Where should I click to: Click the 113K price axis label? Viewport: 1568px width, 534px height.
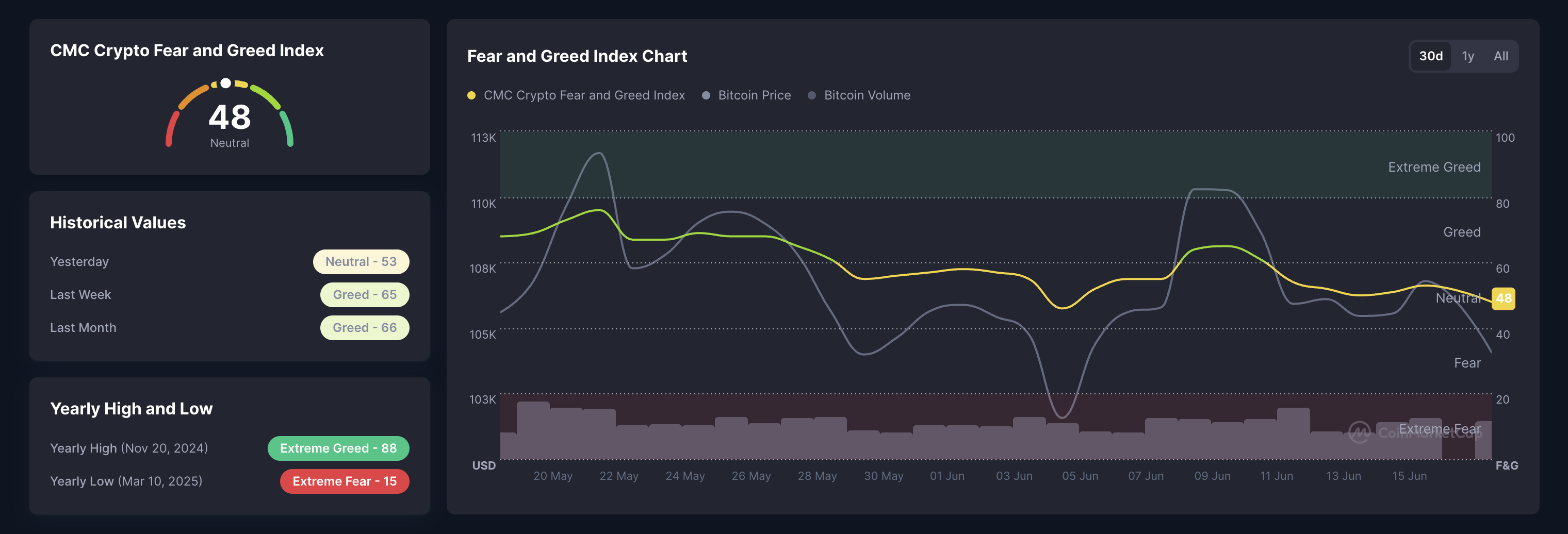tap(483, 138)
